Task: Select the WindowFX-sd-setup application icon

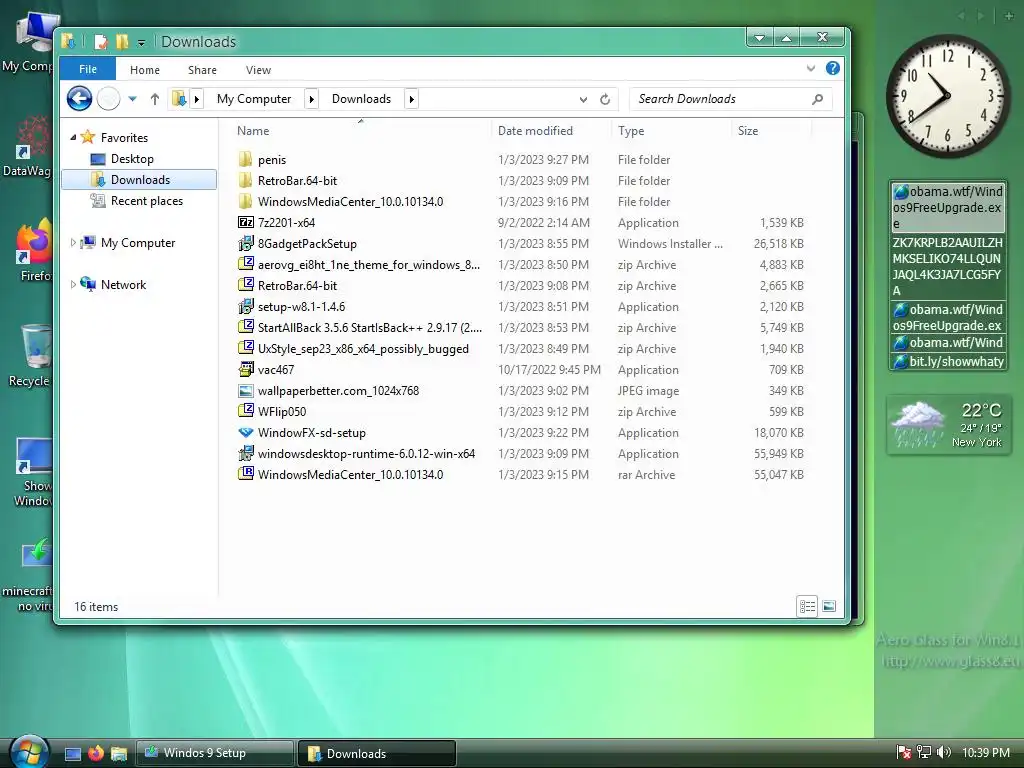Action: click(246, 432)
